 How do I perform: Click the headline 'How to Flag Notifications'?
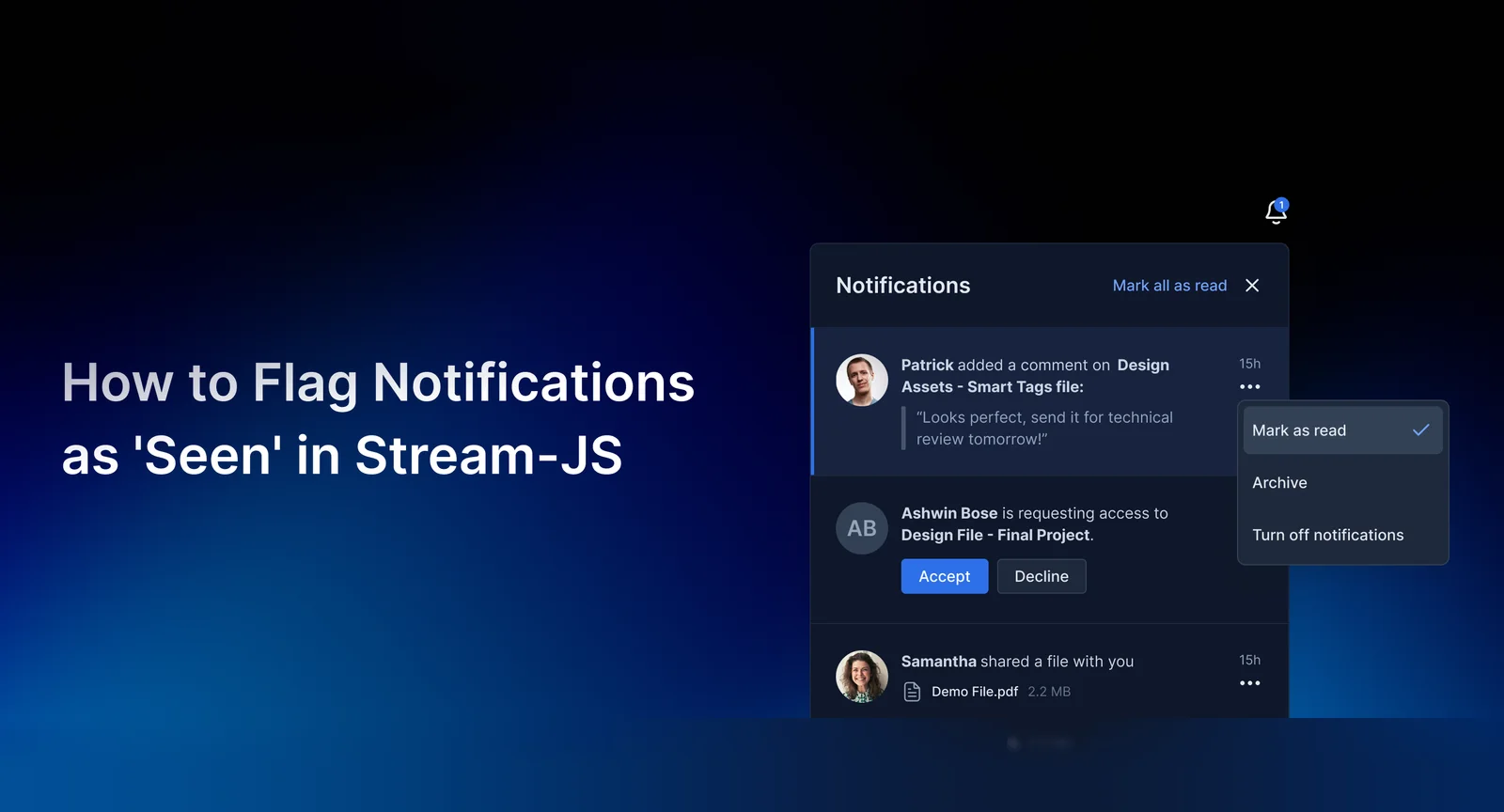click(378, 383)
